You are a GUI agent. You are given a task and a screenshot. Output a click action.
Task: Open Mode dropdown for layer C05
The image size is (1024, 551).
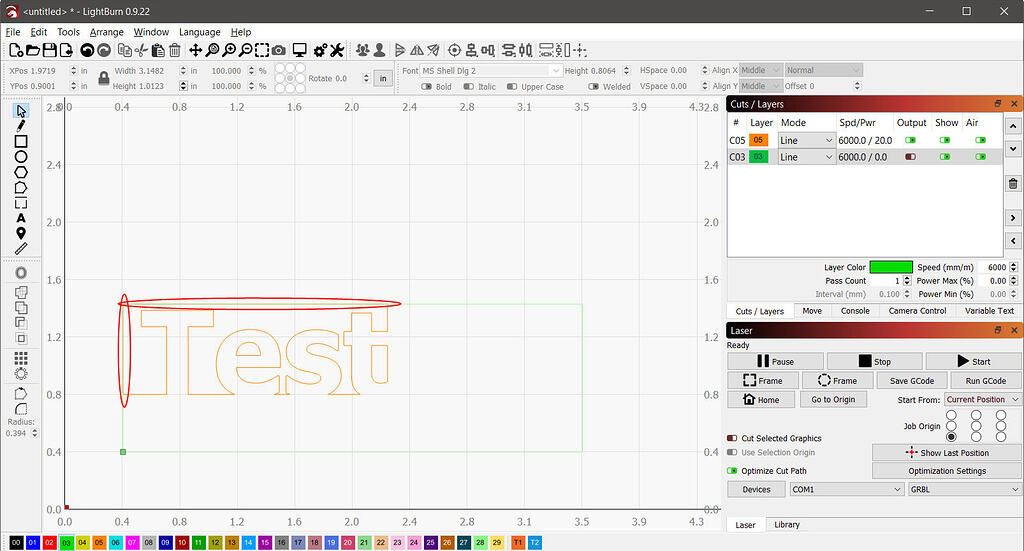click(x=806, y=141)
